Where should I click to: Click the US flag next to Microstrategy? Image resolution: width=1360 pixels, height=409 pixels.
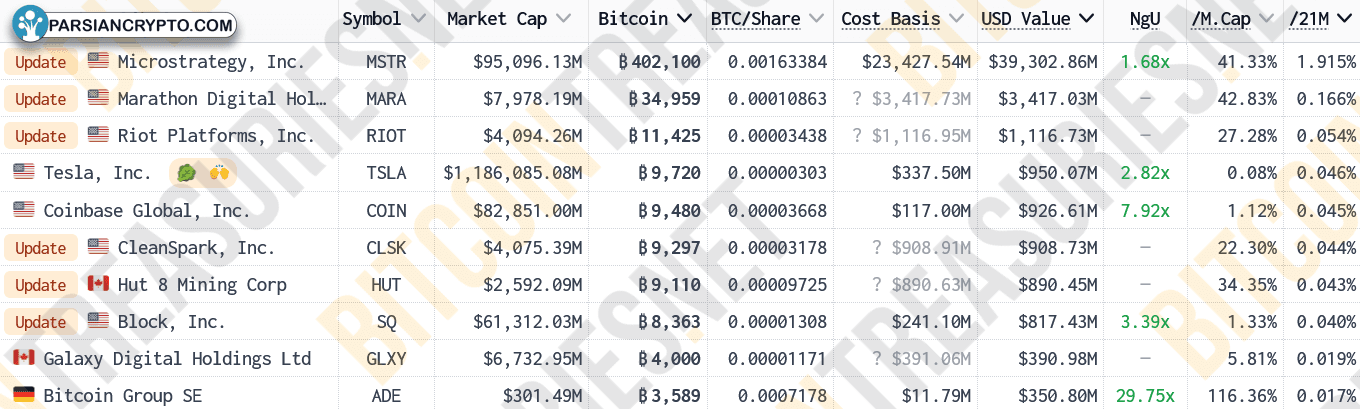(98, 61)
